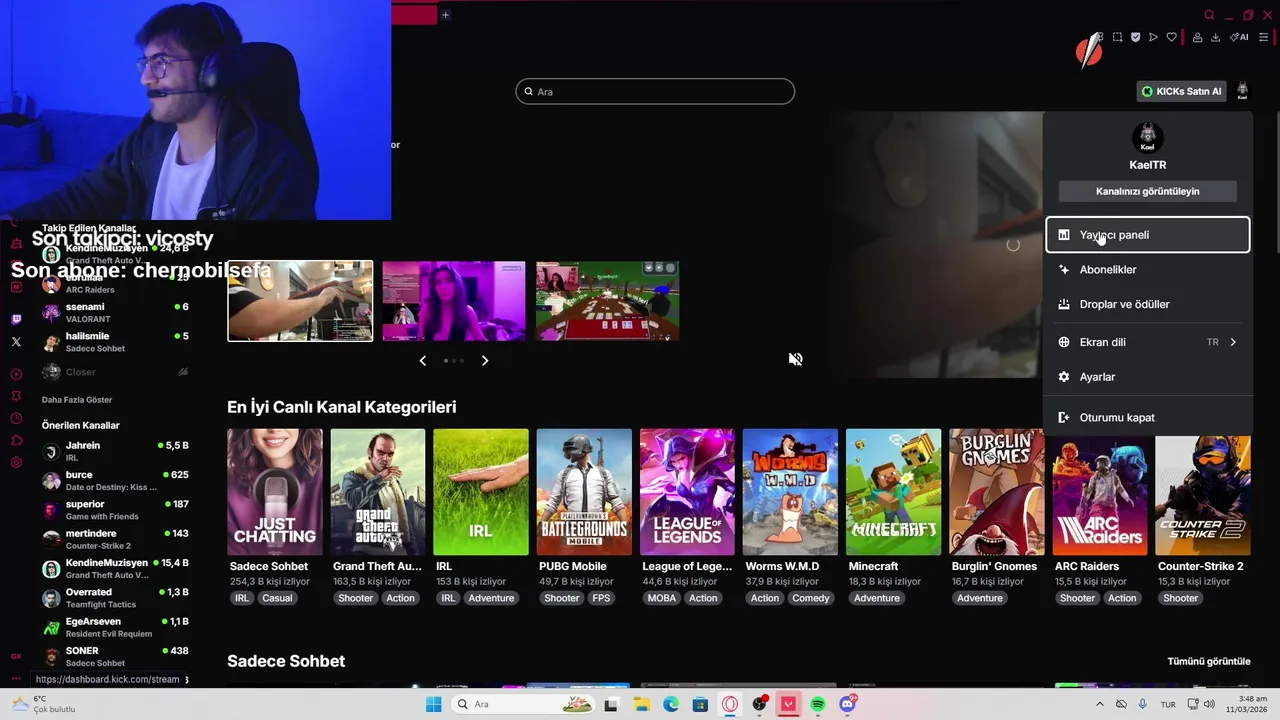Open burce recommended channel
Image resolution: width=1280 pixels, height=720 pixels.
click(x=115, y=480)
